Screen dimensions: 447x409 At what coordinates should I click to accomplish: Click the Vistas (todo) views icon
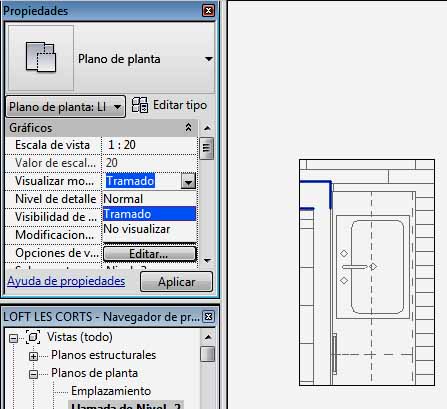[x=33, y=337]
